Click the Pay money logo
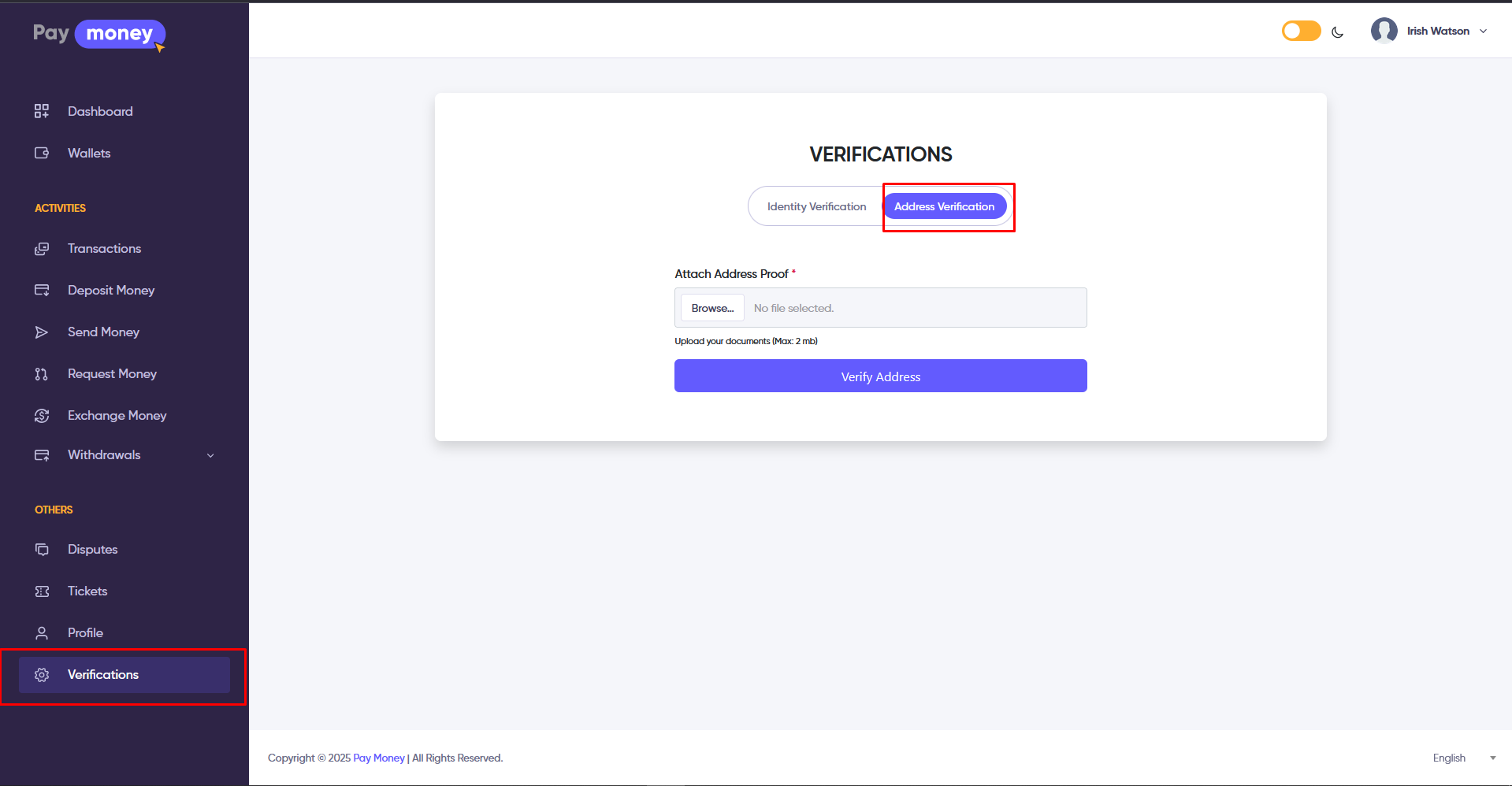1512x786 pixels. [98, 34]
